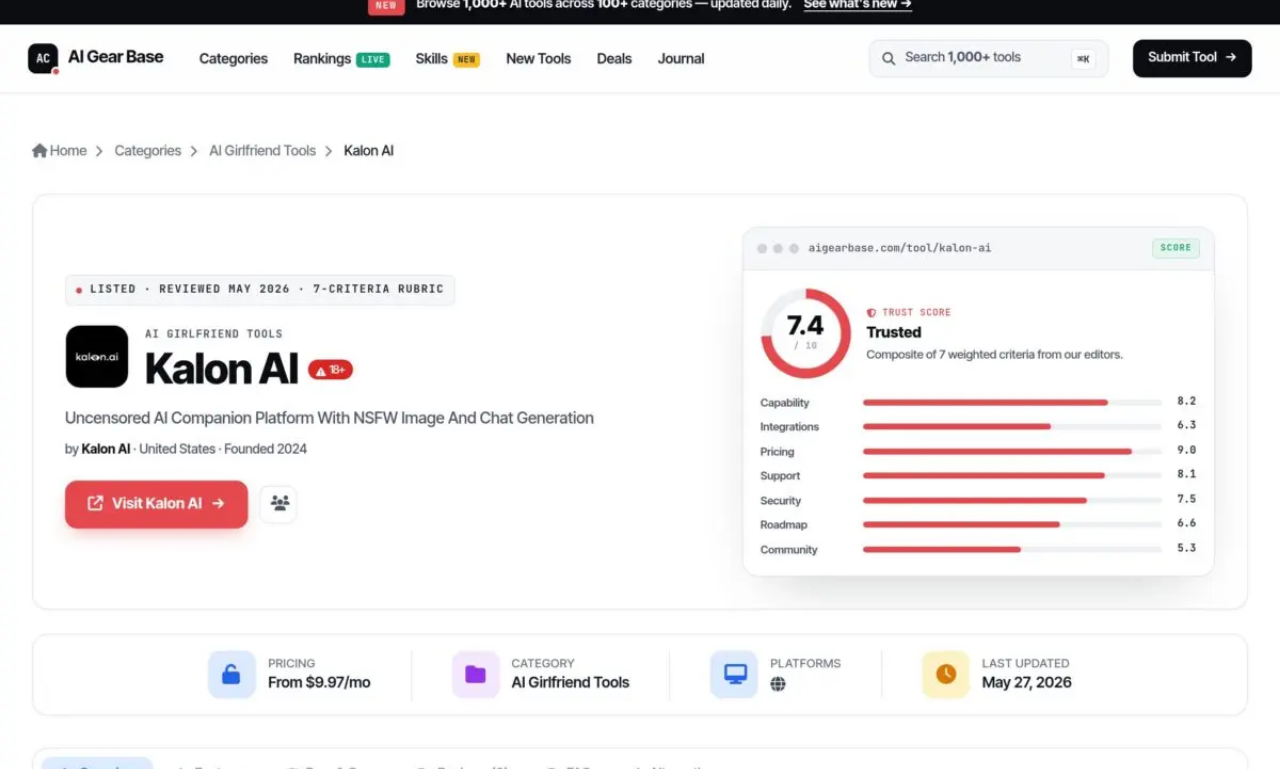
Task: Click the 'Uncensored AI Companion Platform' description line
Action: (329, 418)
